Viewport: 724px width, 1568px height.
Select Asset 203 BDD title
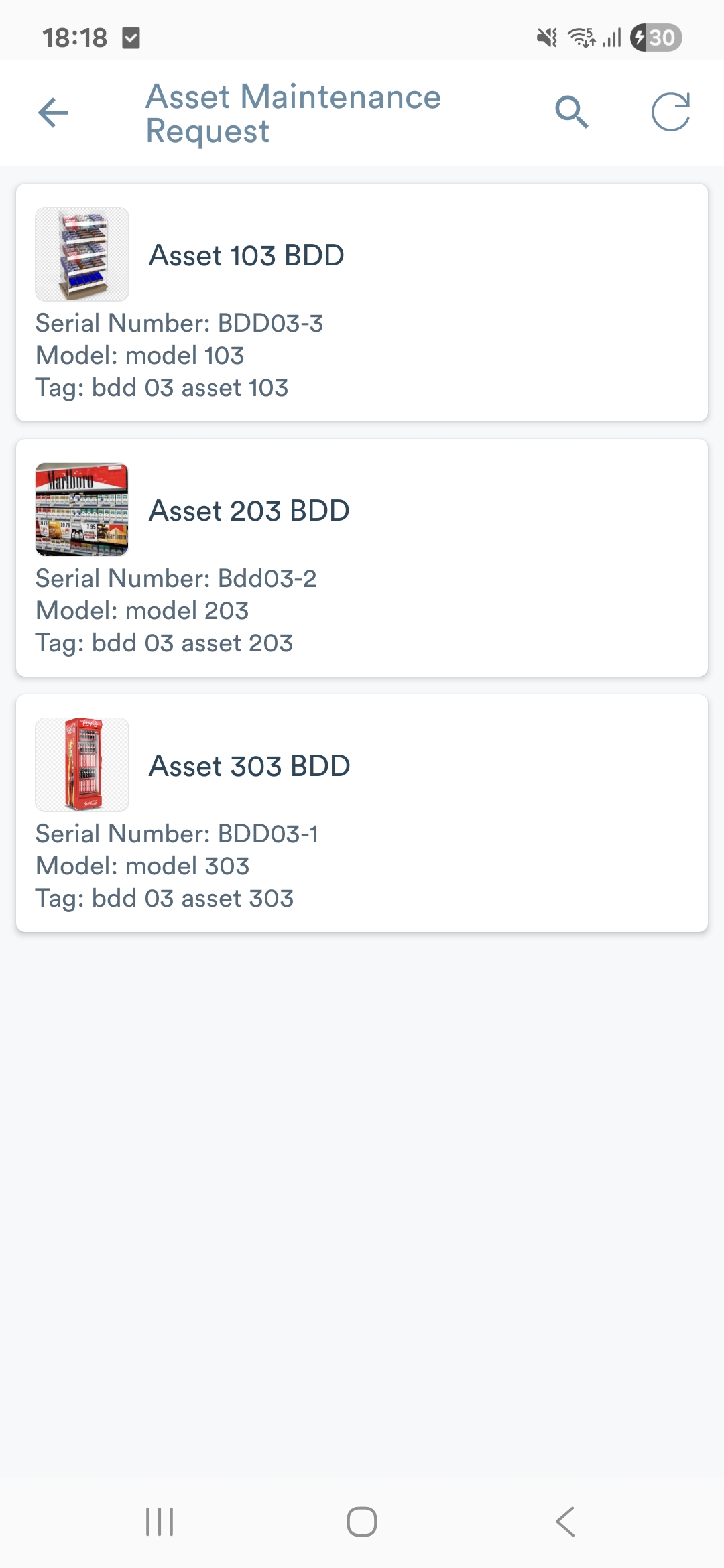(x=249, y=511)
